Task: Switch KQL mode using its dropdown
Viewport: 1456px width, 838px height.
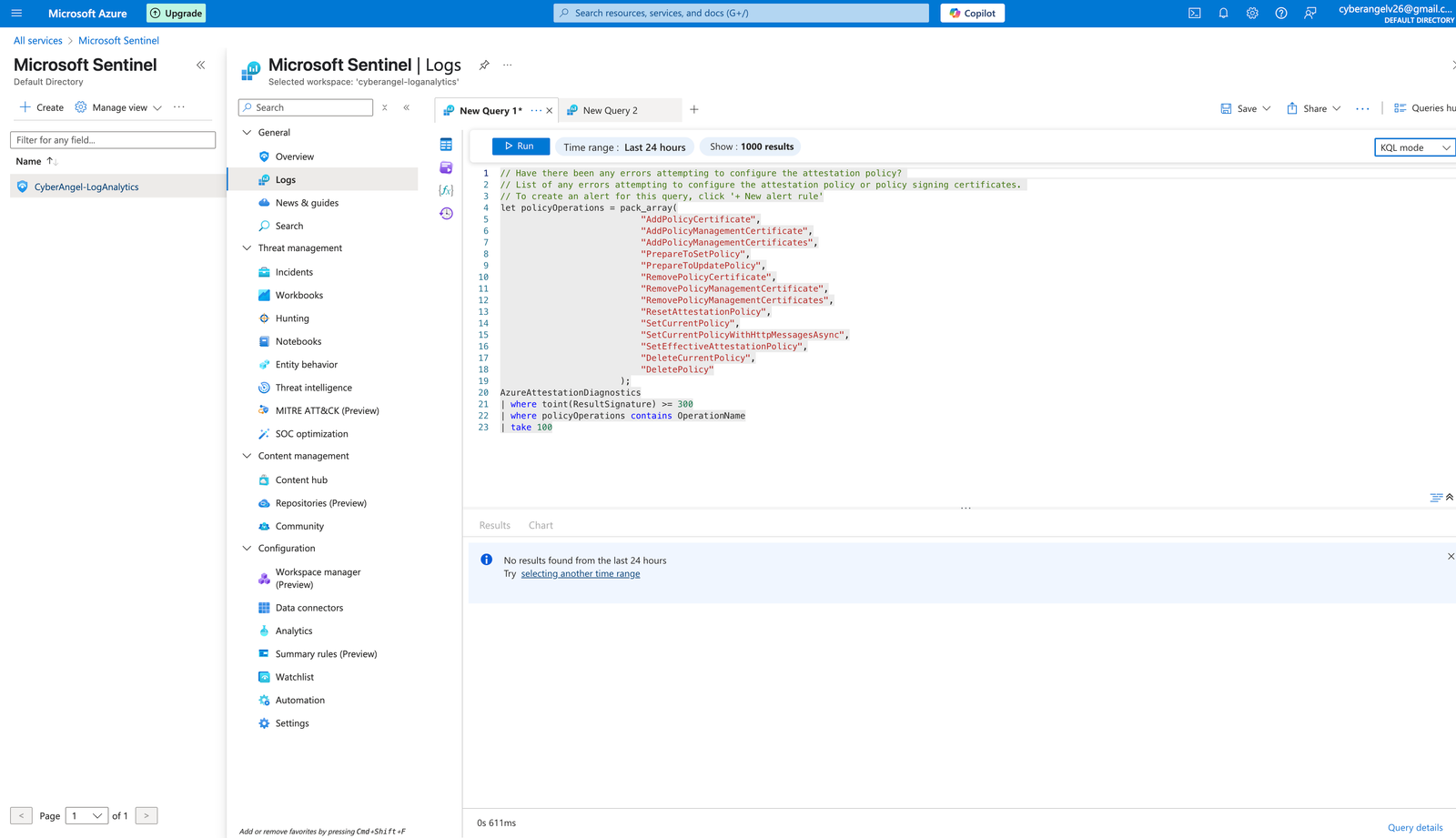Action: (1413, 146)
